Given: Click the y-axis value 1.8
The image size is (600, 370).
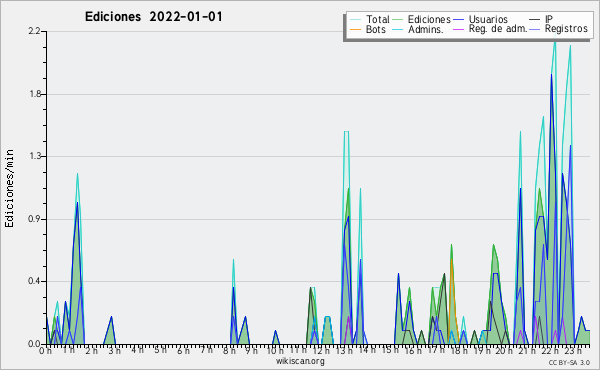Looking at the screenshot, I should pyautogui.click(x=34, y=94).
